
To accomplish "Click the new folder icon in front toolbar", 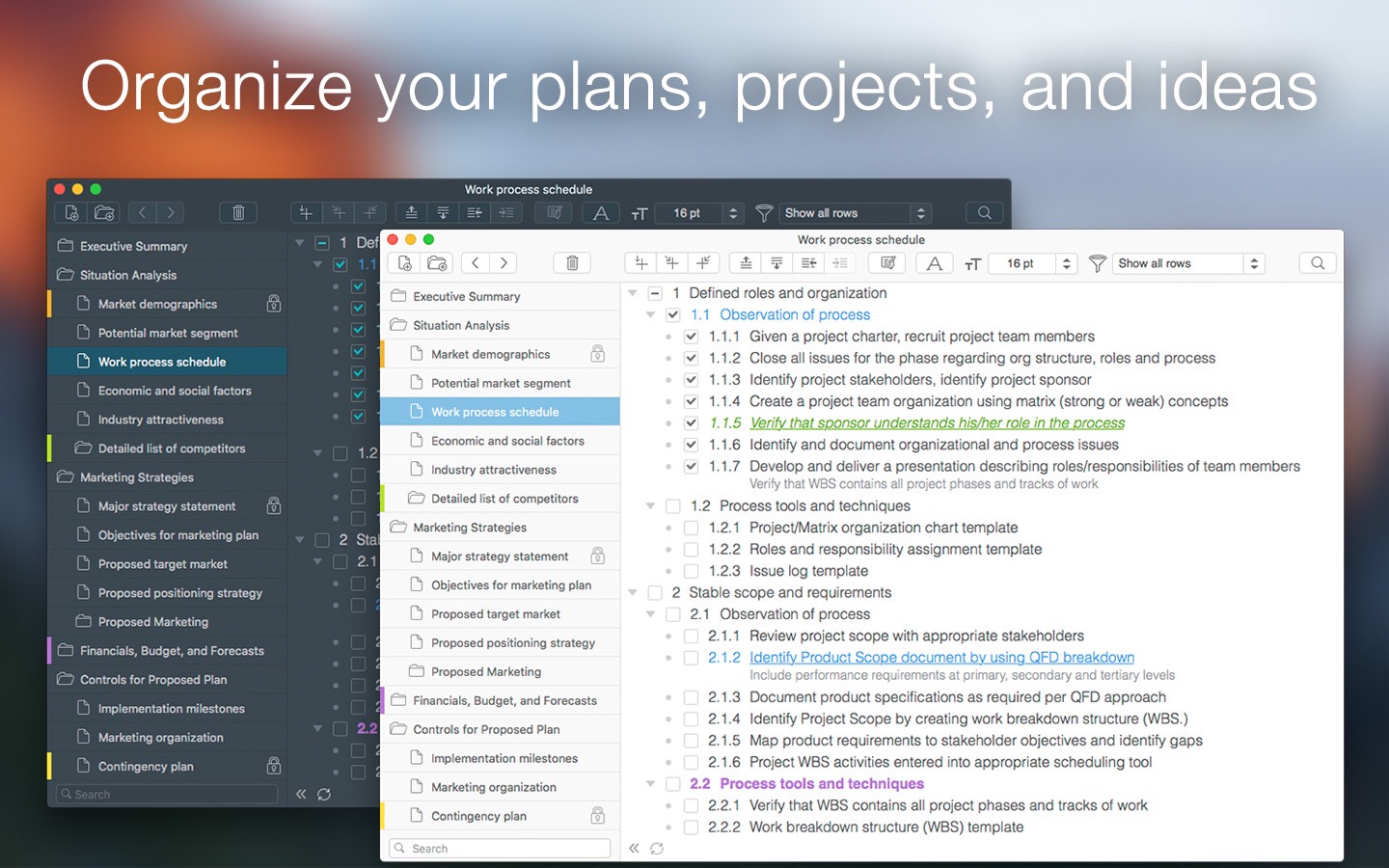I will [x=437, y=263].
